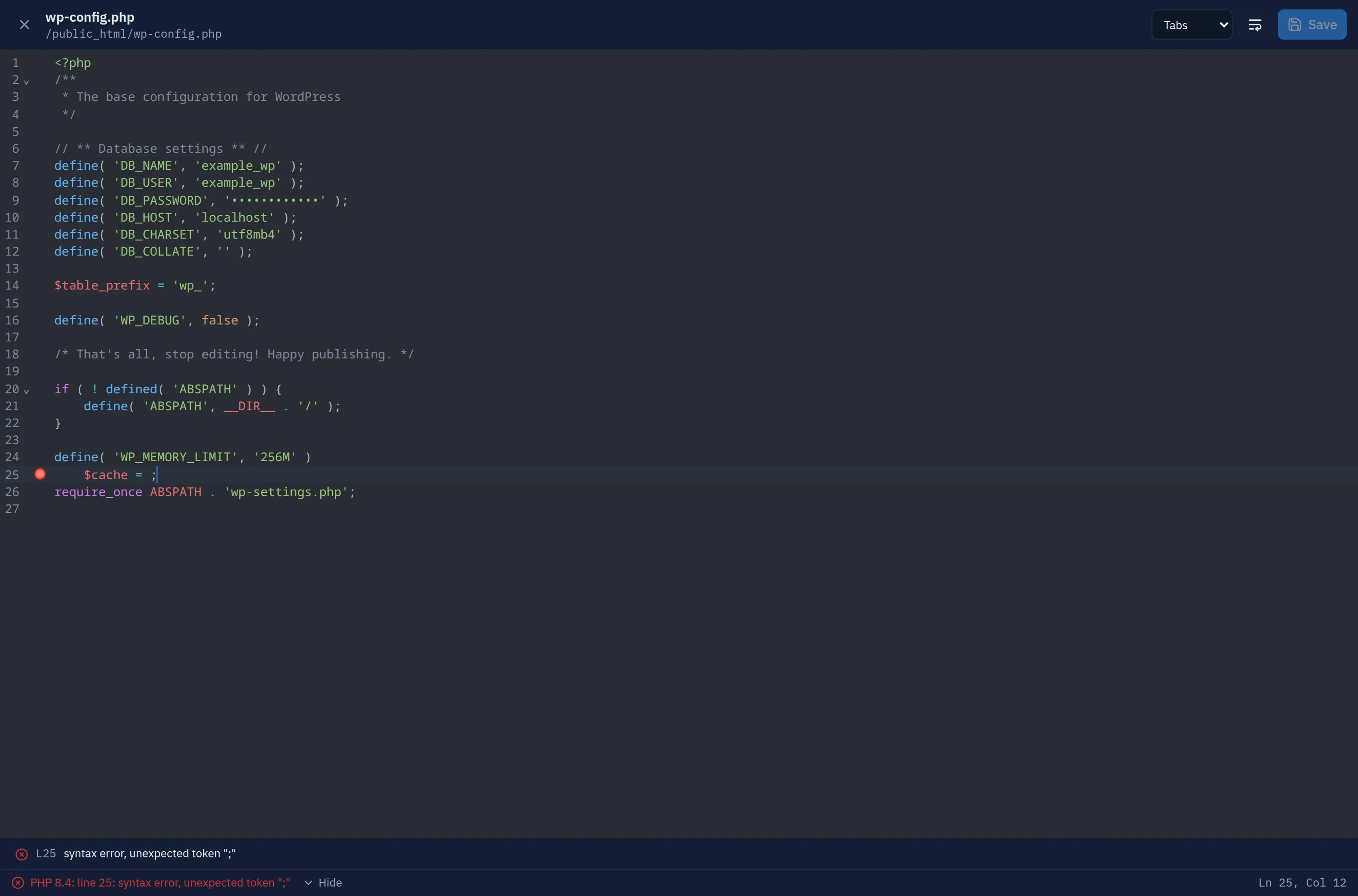This screenshot has width=1358, height=896.
Task: Click the PHP 8.4 status bar error
Action: [x=160, y=883]
